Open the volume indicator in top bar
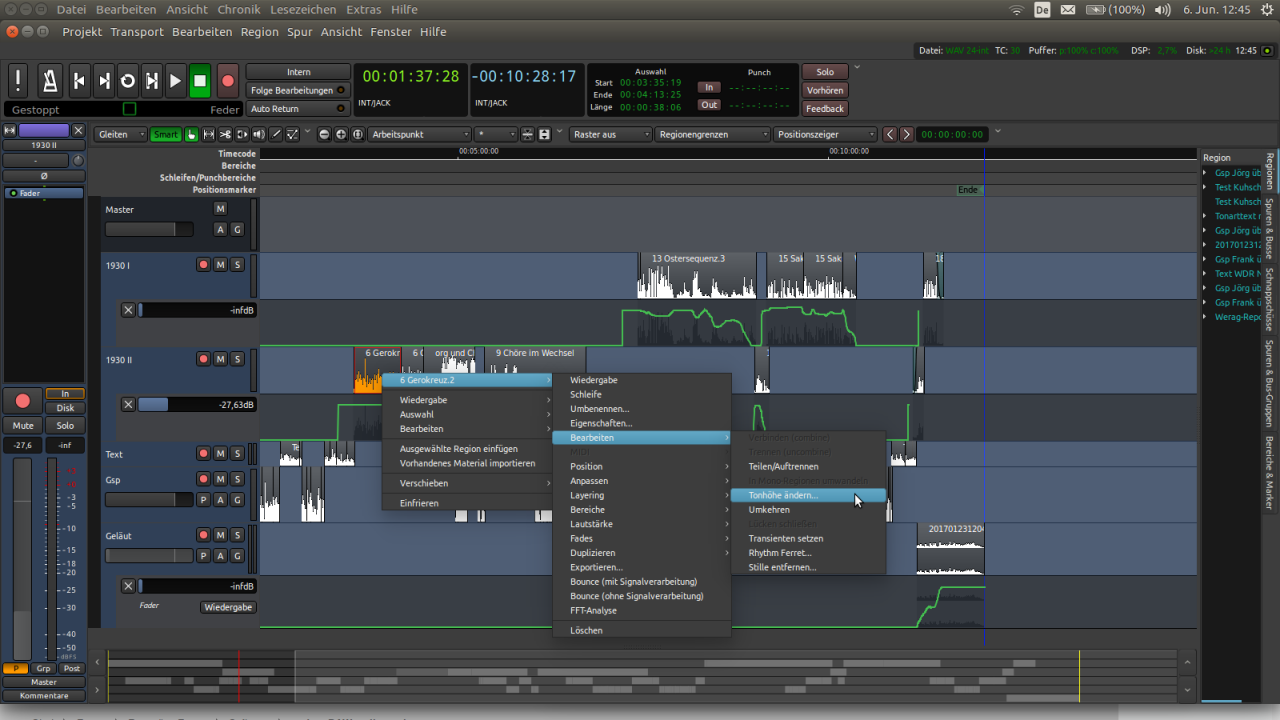 (x=1162, y=9)
